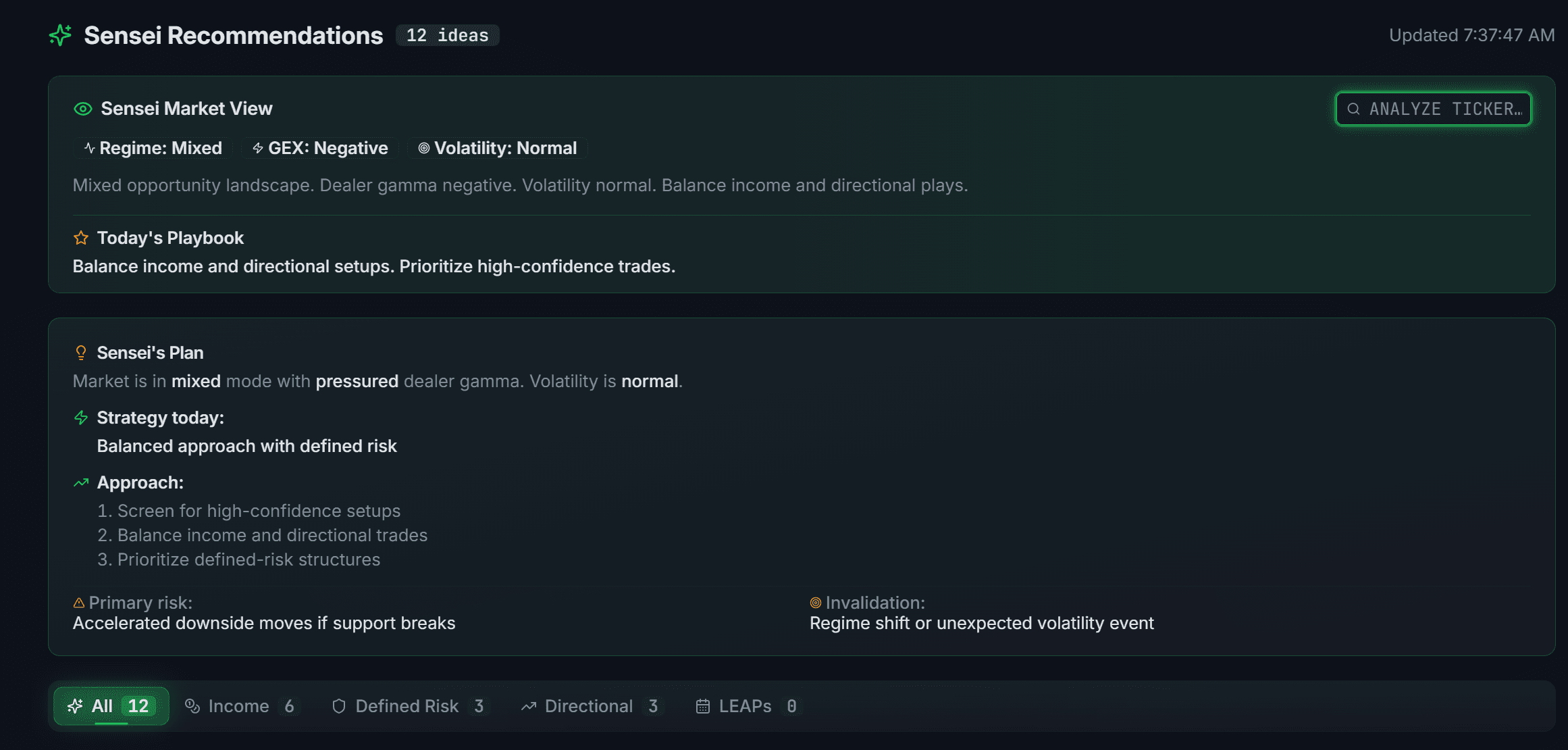Switch to the Income filter tab
1568x750 pixels.
click(x=240, y=706)
